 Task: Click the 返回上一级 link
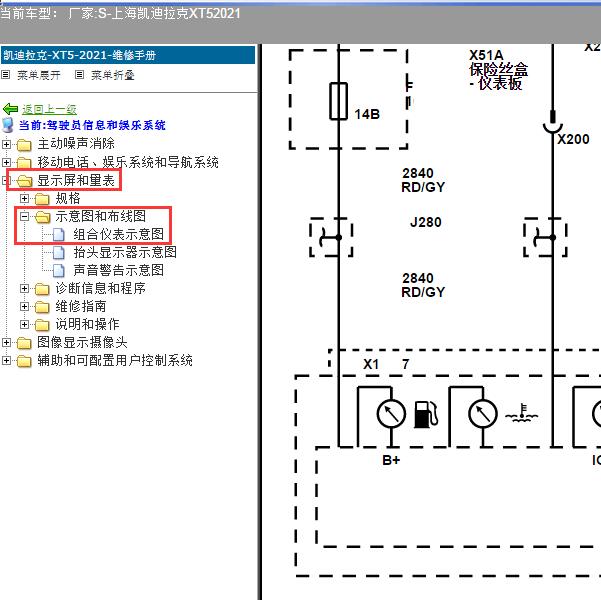pyautogui.click(x=49, y=109)
